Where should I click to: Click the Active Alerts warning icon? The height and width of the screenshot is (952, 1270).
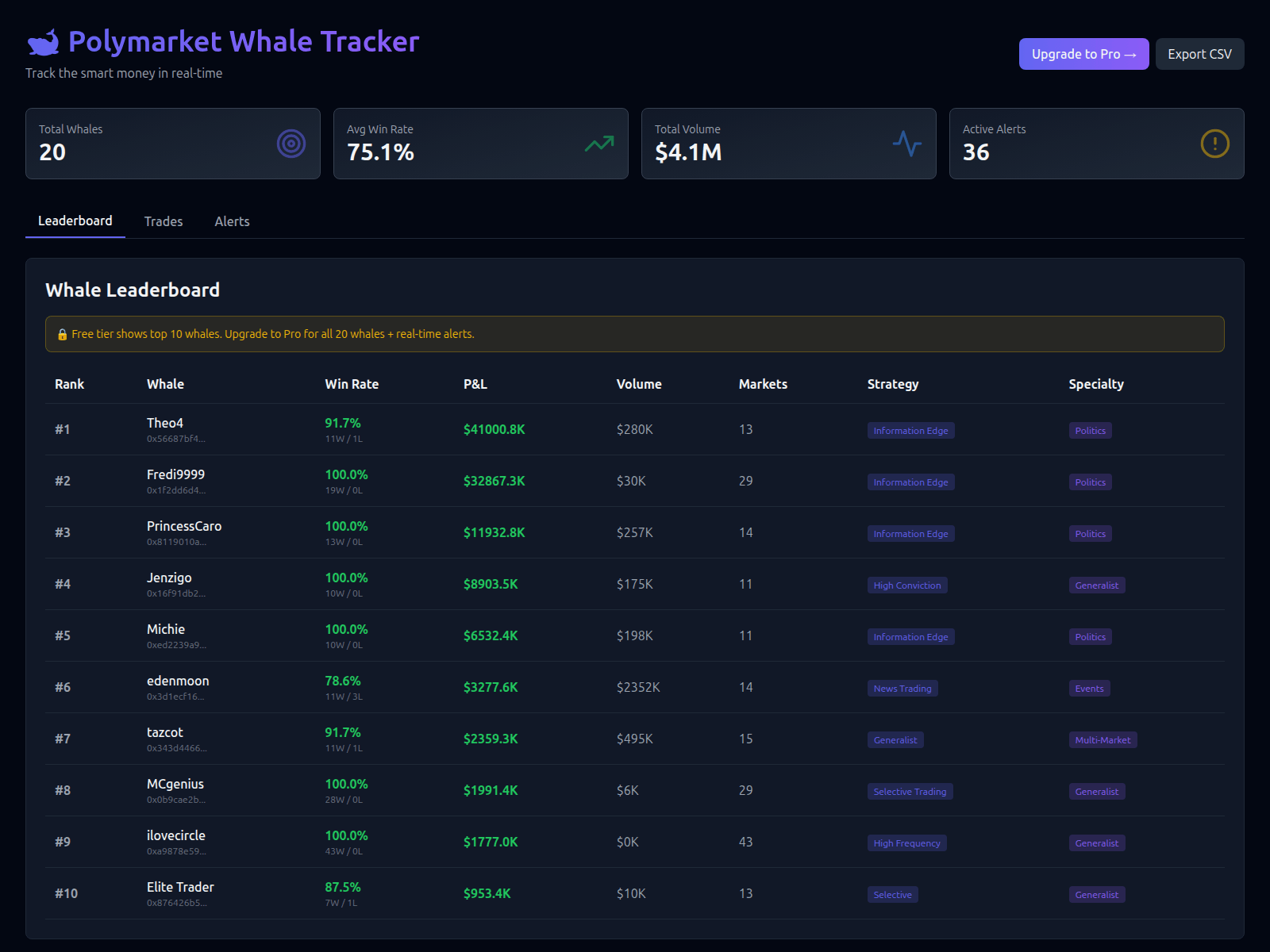coord(1215,144)
